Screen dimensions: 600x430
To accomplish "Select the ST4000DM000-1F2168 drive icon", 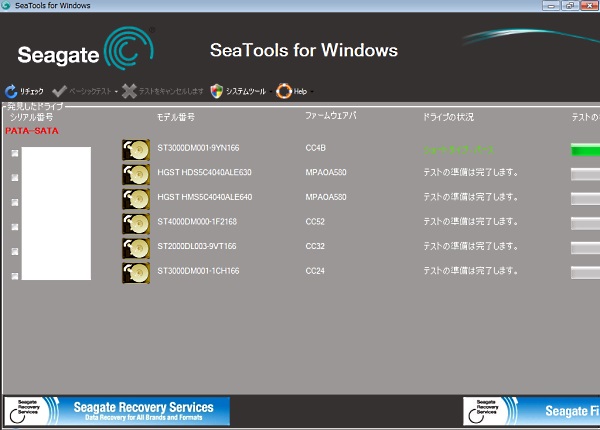I will point(135,222).
